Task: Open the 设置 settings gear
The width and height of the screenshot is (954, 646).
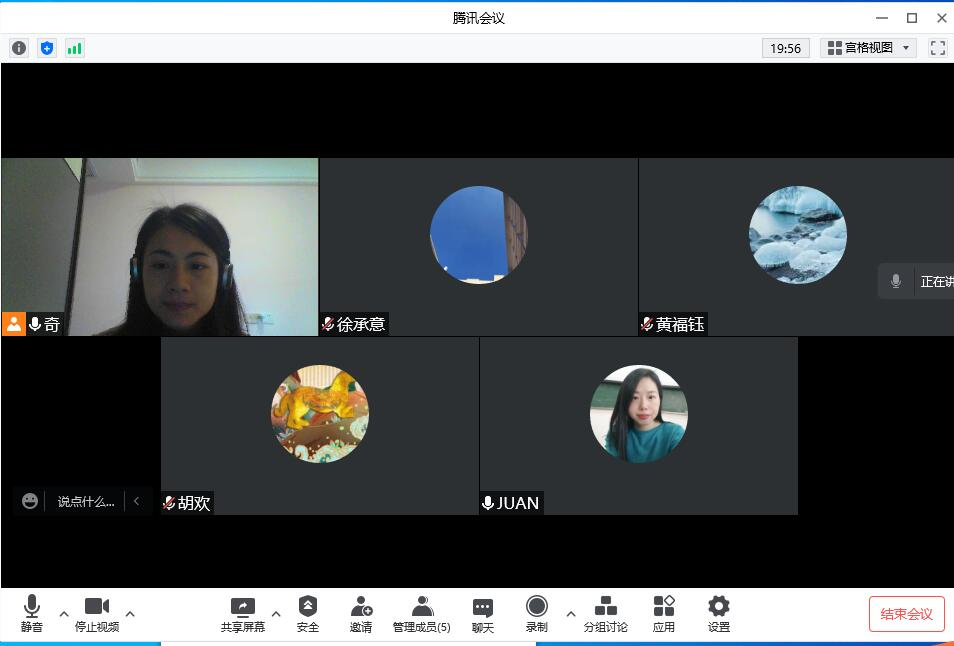Action: (718, 614)
